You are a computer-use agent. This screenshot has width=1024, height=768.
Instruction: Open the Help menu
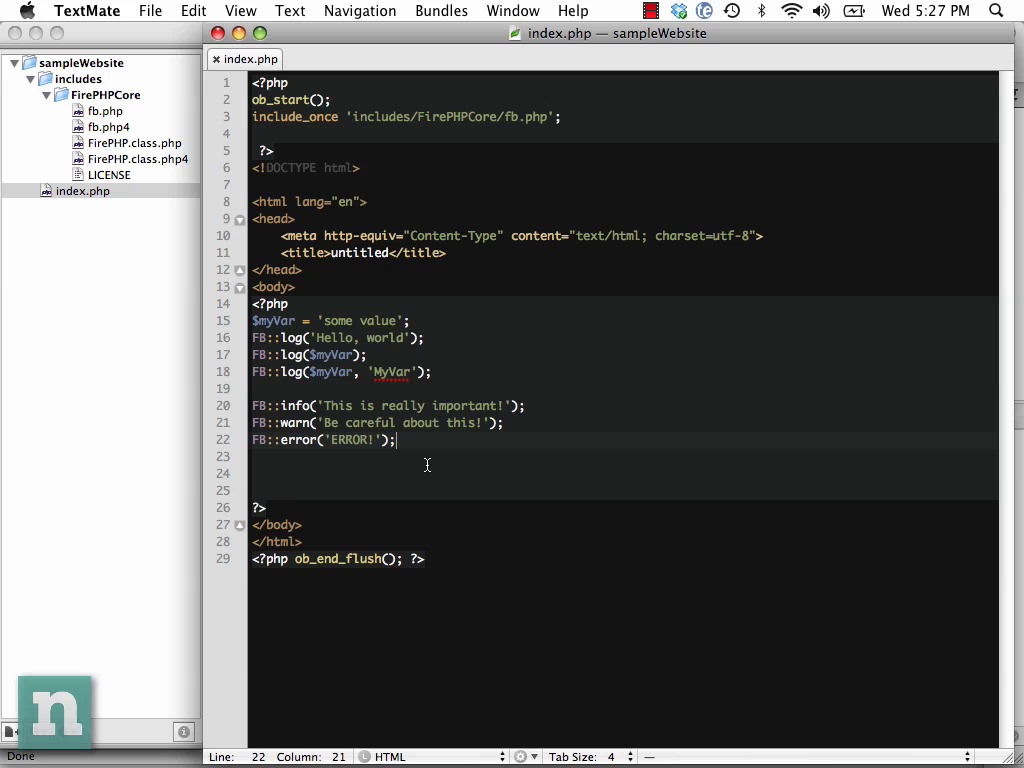(x=573, y=10)
